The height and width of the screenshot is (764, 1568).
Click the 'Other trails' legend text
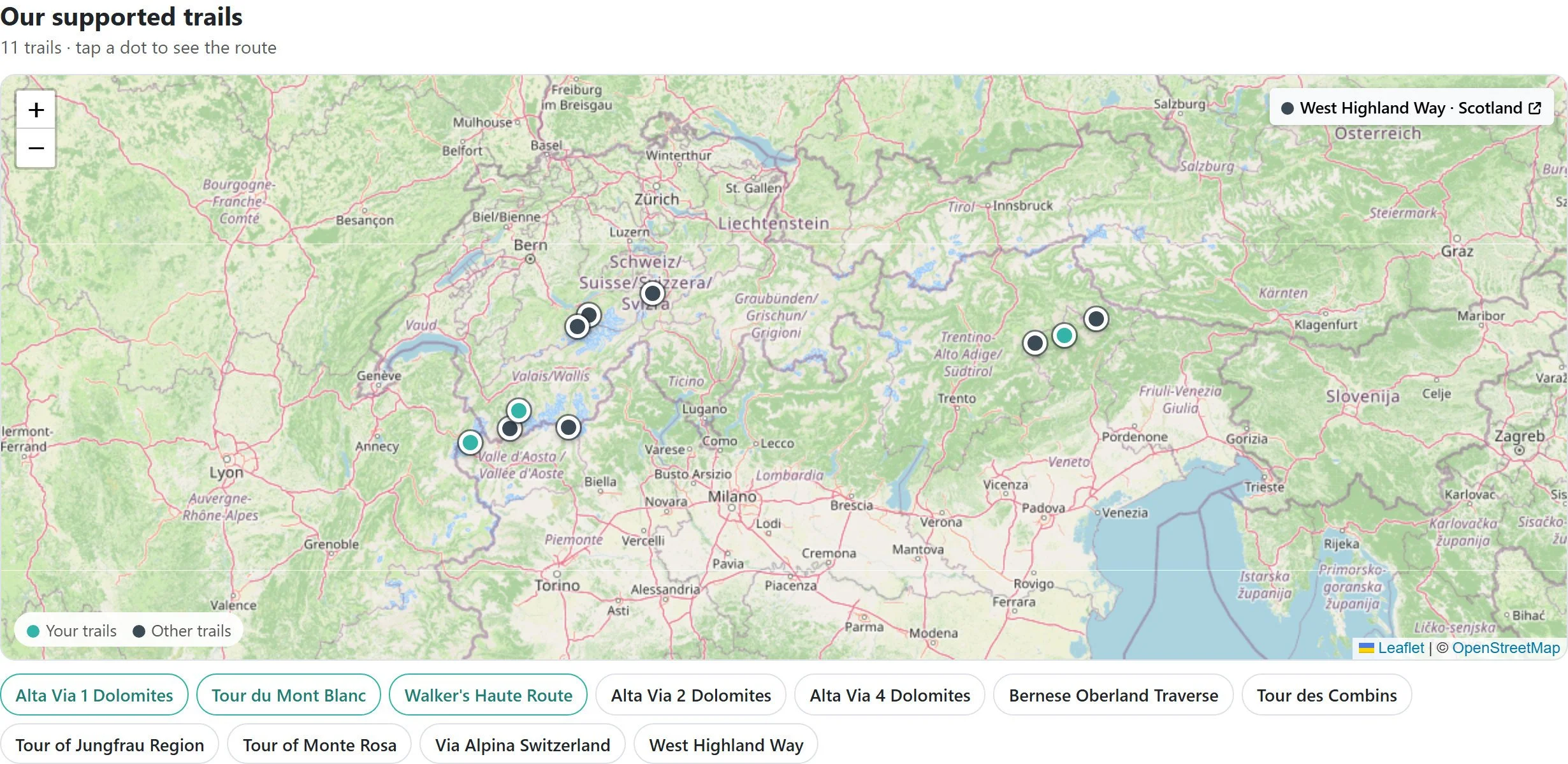[x=191, y=631]
